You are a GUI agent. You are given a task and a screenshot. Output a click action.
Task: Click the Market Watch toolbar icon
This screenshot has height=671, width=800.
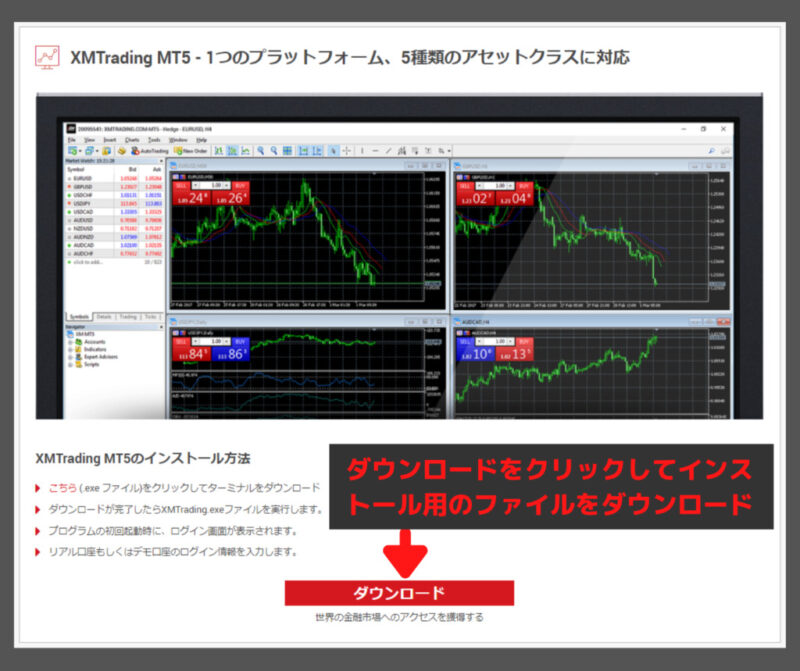click(107, 151)
